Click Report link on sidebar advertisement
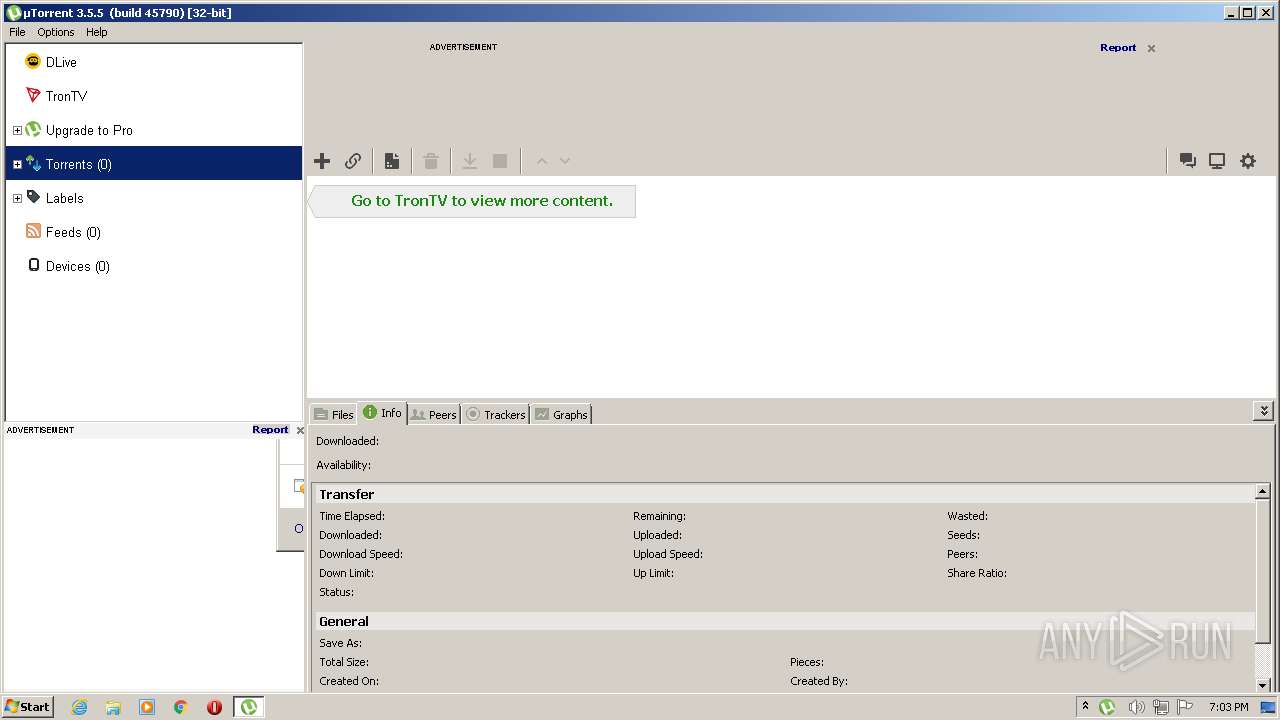Image resolution: width=1280 pixels, height=720 pixels. (270, 430)
